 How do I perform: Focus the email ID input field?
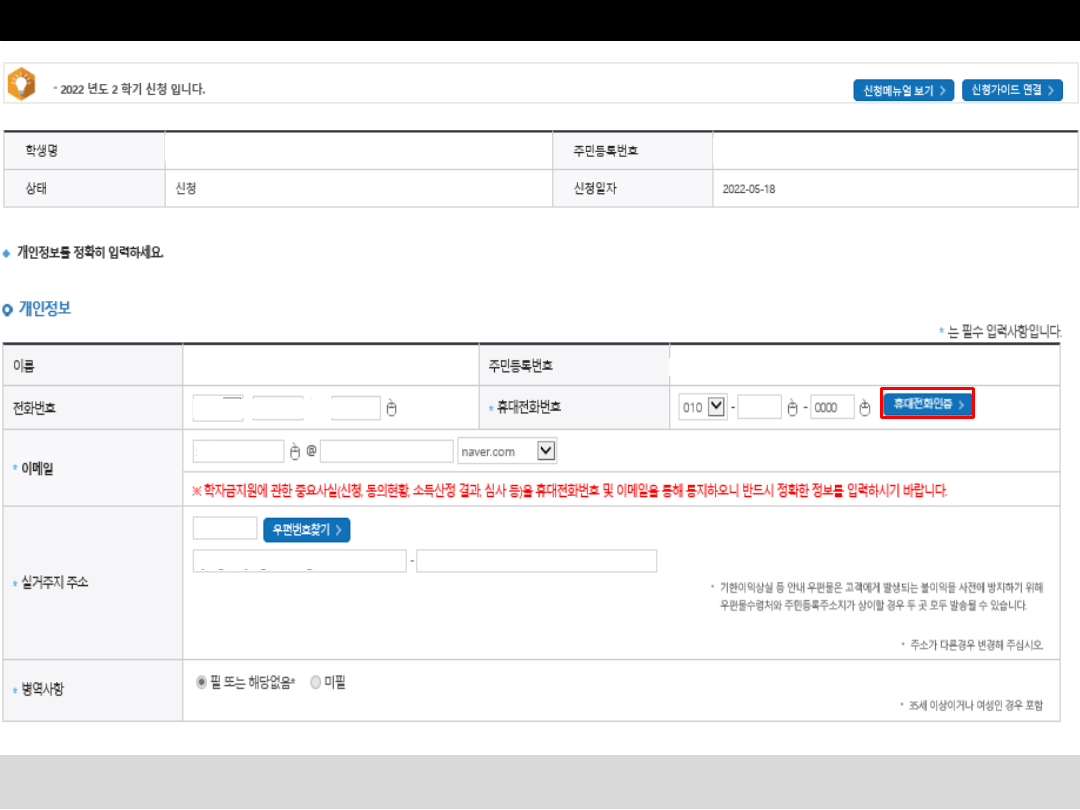(x=239, y=452)
